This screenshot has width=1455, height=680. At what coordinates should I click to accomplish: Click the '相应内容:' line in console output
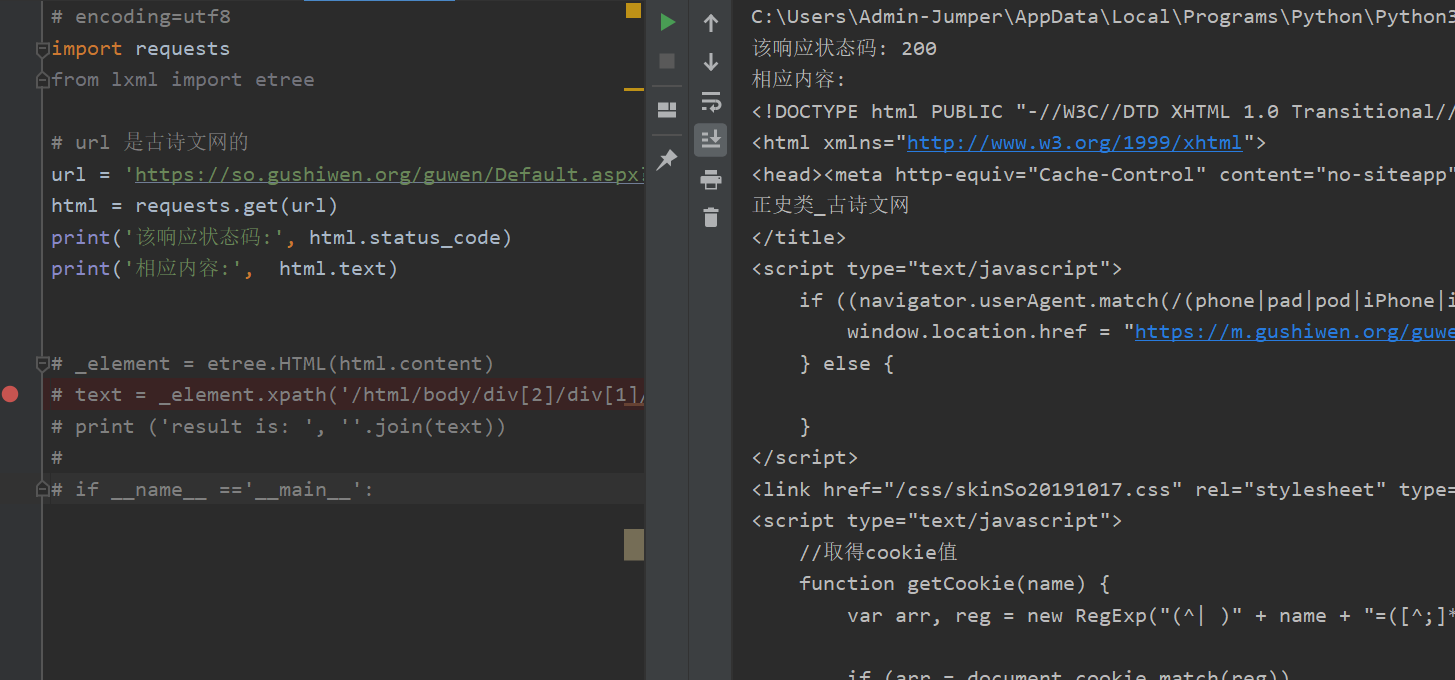point(799,80)
